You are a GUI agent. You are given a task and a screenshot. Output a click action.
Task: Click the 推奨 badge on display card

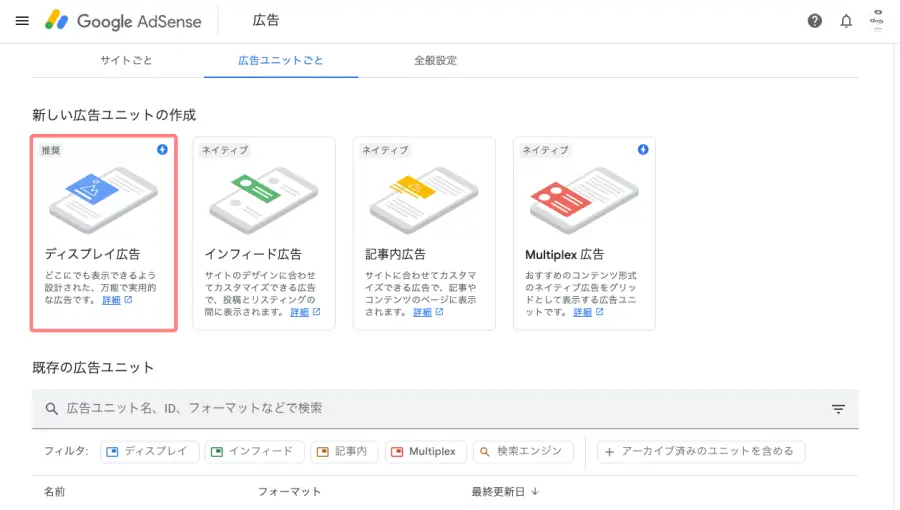click(51, 150)
